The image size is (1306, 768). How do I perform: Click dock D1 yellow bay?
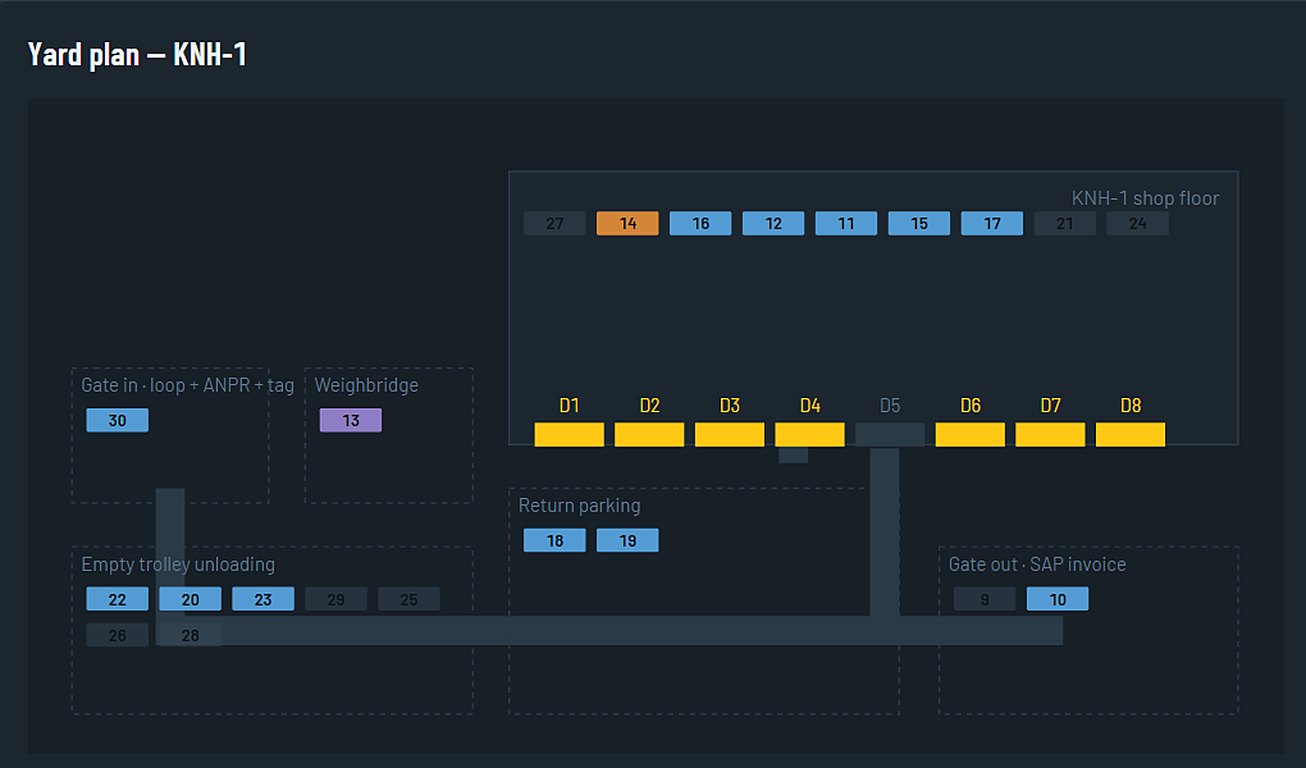570,434
